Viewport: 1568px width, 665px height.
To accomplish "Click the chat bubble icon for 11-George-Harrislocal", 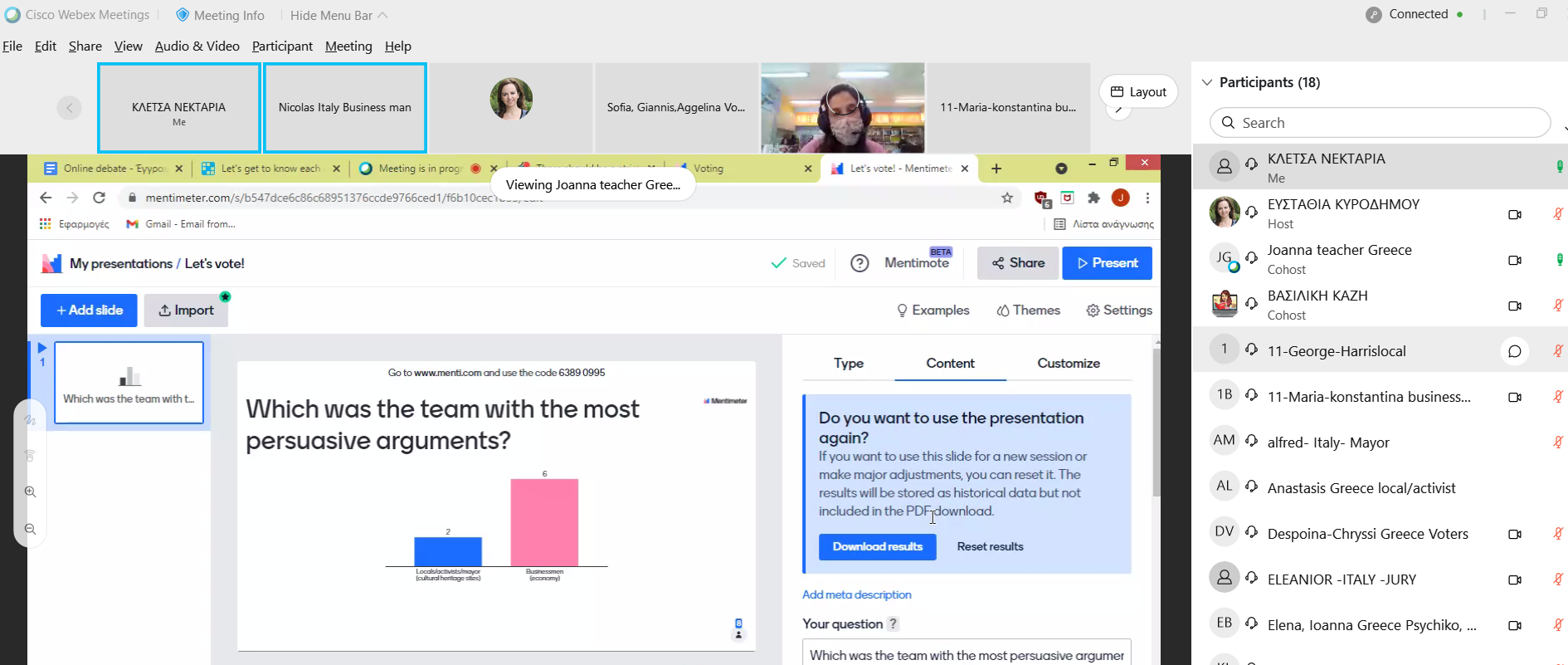I will (x=1514, y=351).
